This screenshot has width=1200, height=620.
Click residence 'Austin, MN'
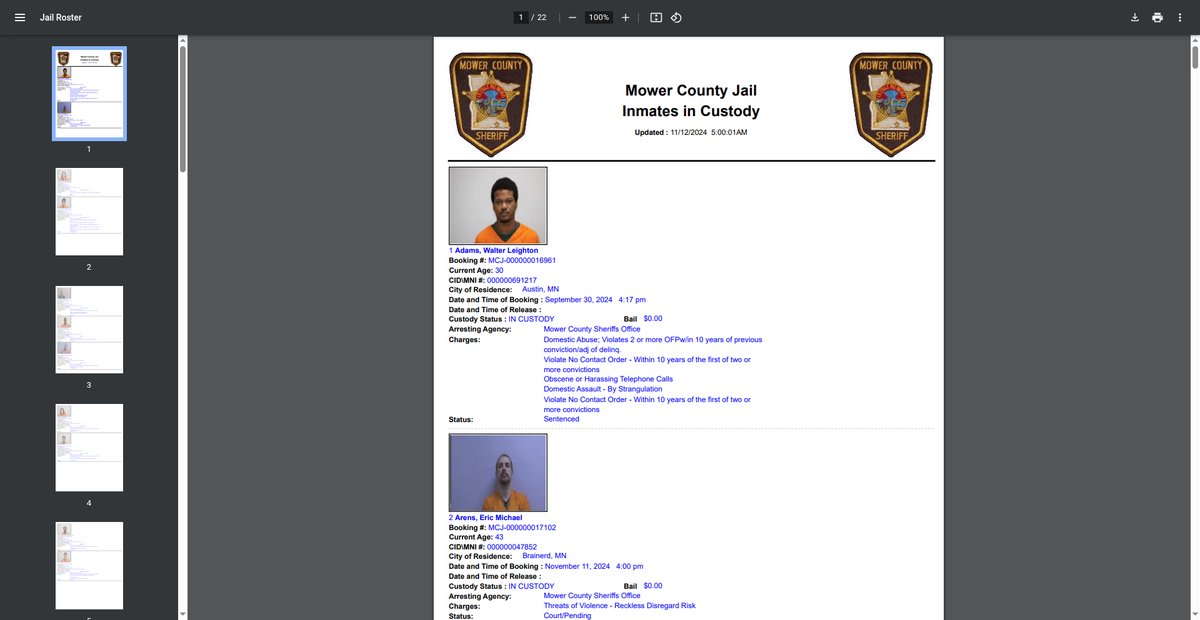click(x=541, y=289)
